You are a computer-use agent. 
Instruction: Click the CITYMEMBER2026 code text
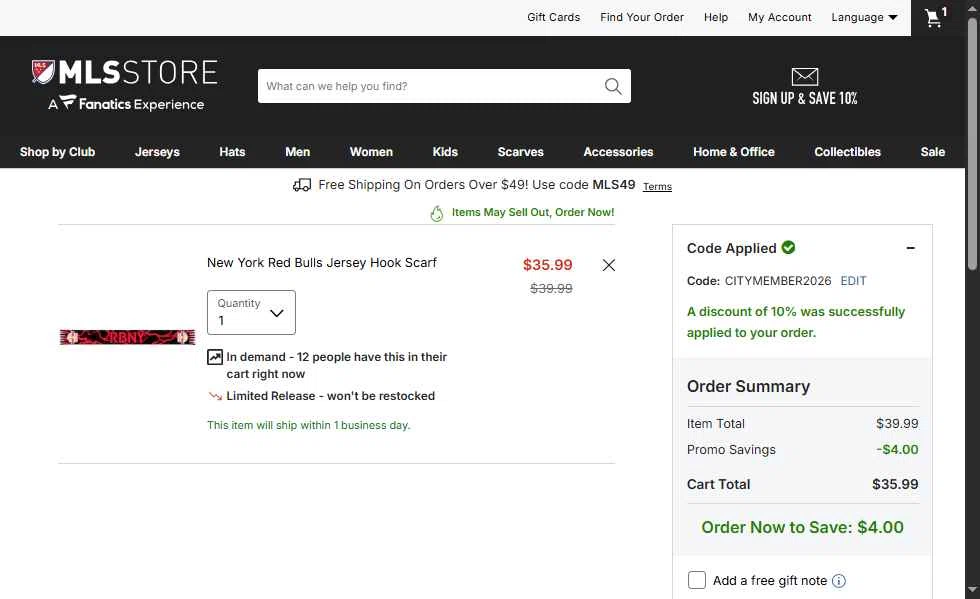point(778,281)
